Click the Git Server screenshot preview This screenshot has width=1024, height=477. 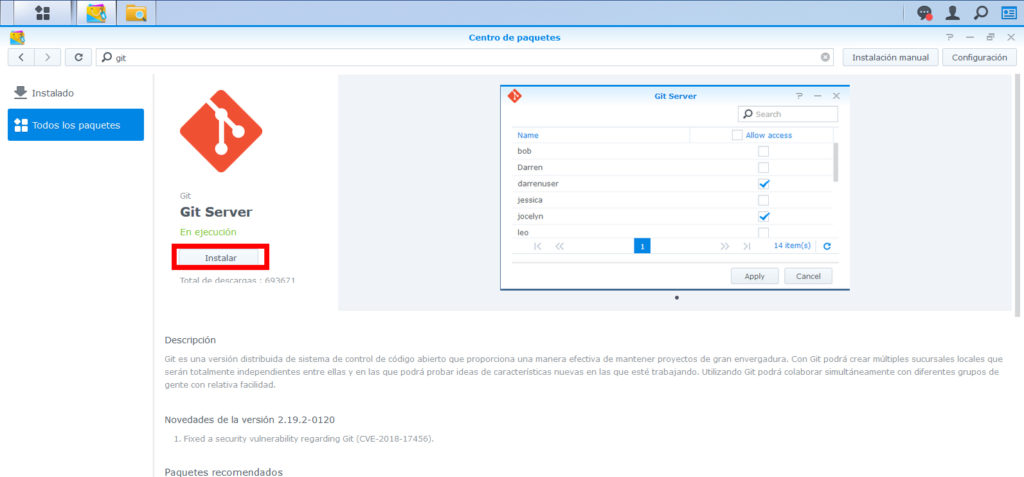(675, 188)
